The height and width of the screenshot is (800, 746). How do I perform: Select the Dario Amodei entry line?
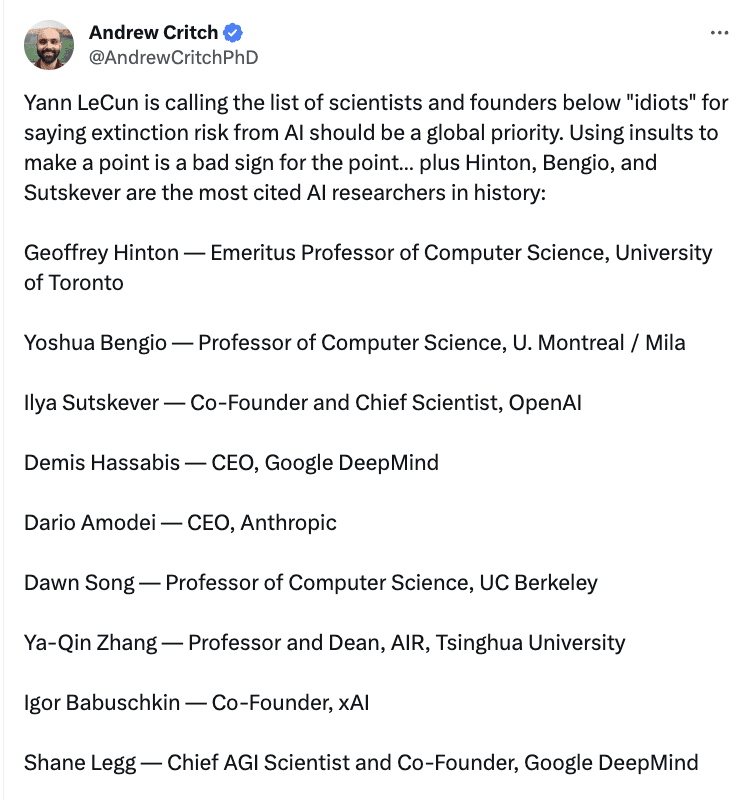pyautogui.click(x=180, y=522)
